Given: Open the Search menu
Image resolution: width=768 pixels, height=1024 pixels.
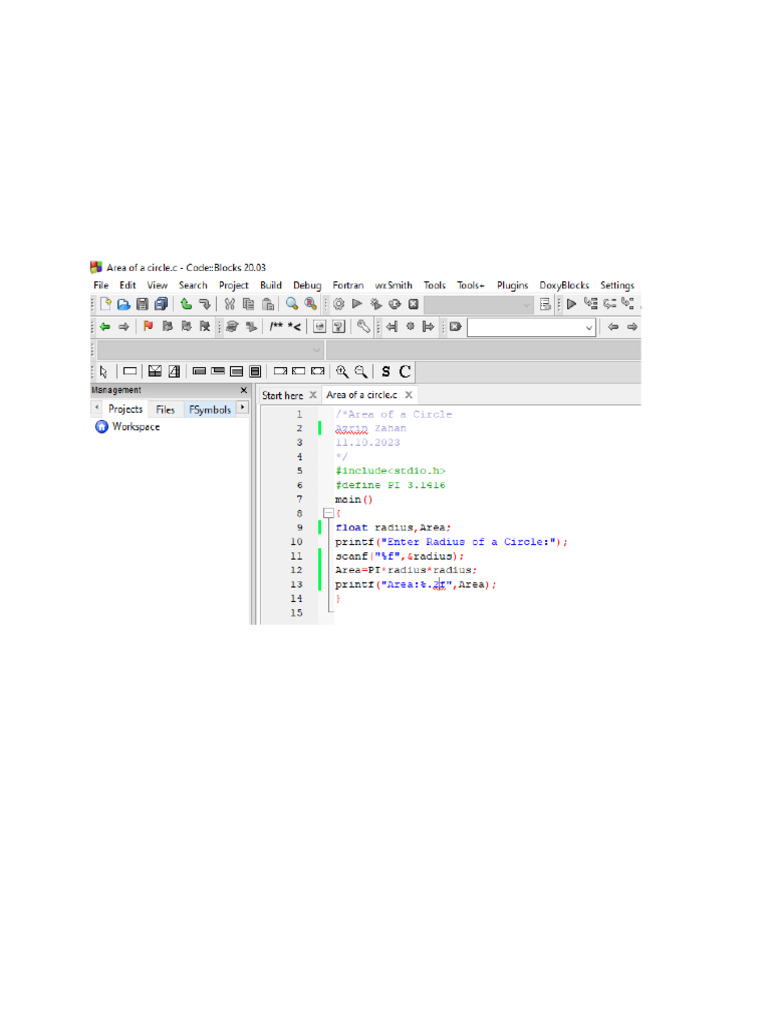Looking at the screenshot, I should pos(193,285).
